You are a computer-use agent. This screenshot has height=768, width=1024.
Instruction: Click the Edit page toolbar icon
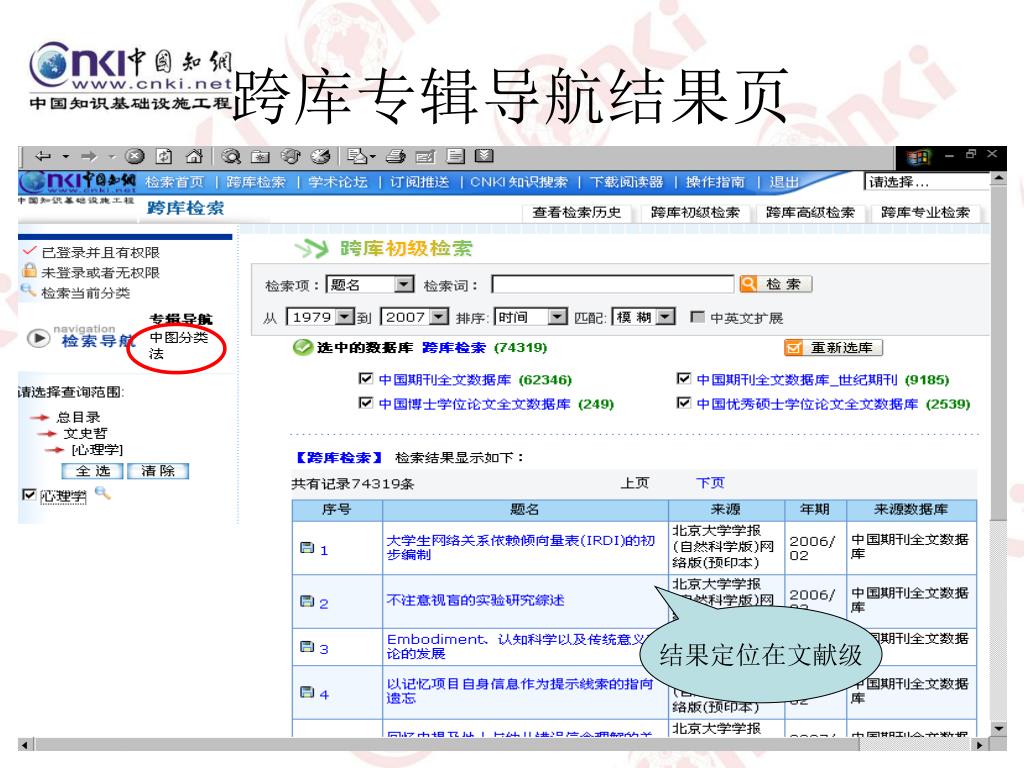pos(425,157)
